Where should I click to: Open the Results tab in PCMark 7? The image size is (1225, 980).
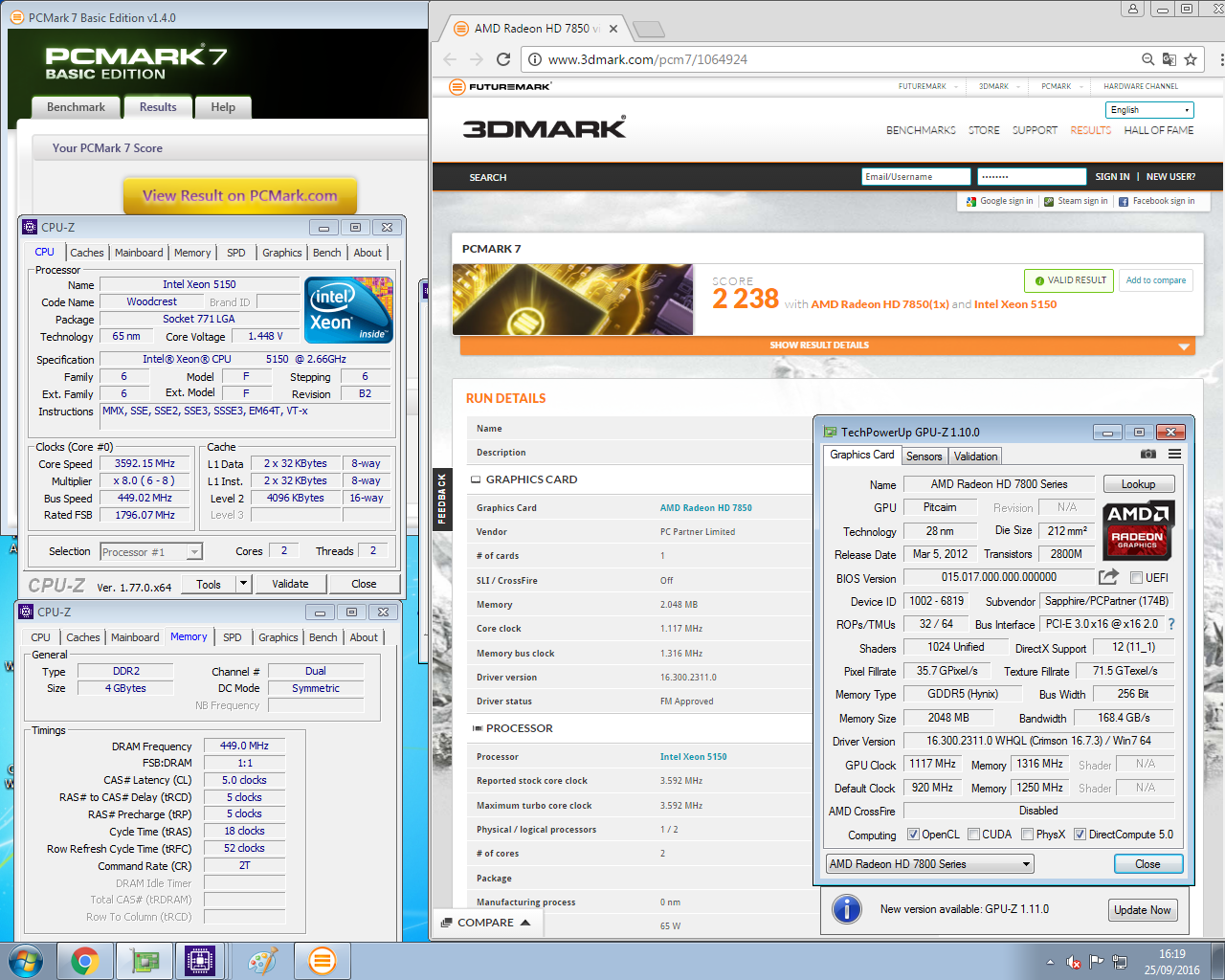[158, 107]
